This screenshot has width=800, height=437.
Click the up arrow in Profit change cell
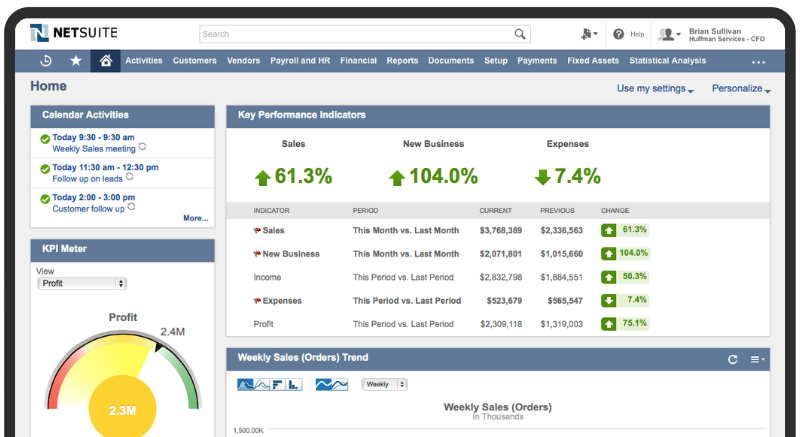coord(608,324)
